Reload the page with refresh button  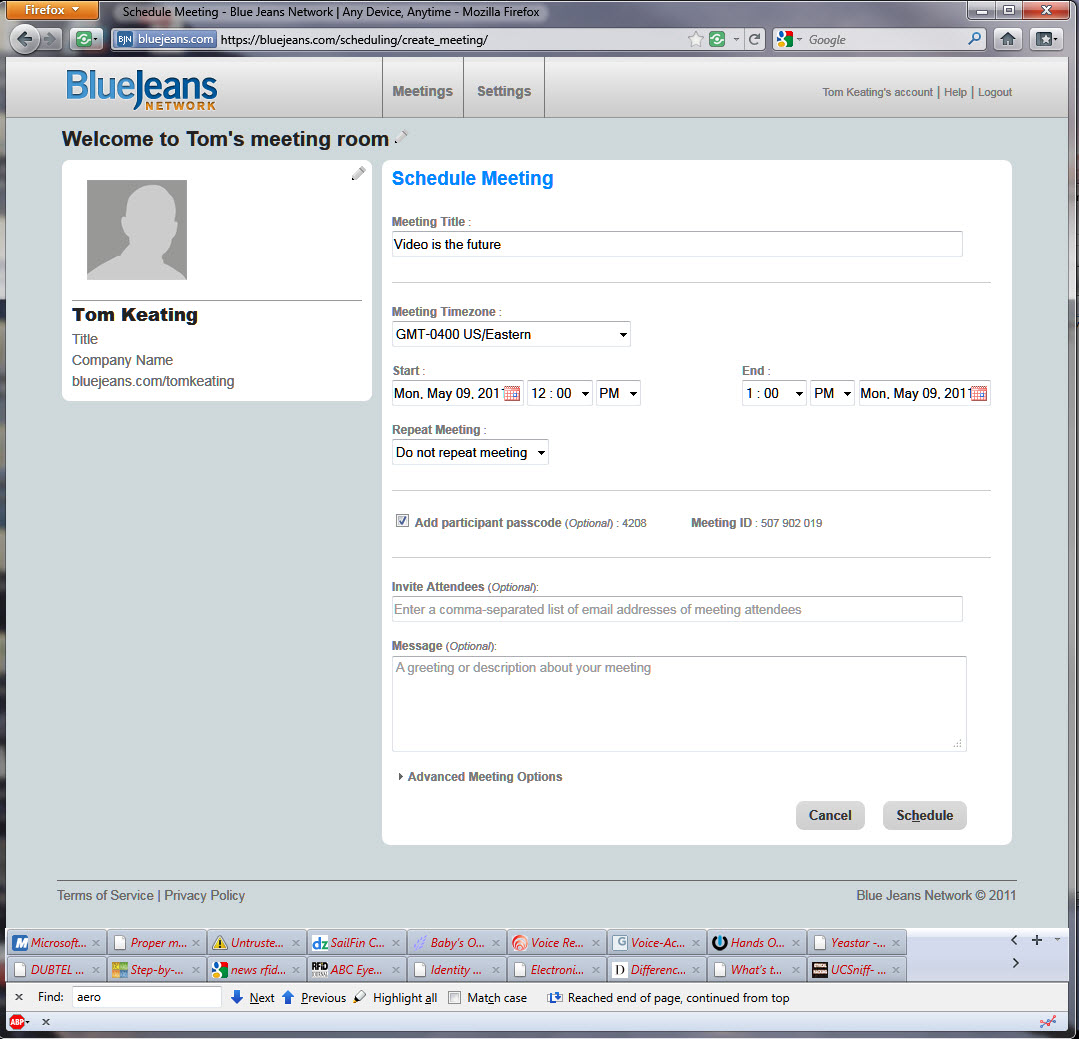(x=755, y=40)
